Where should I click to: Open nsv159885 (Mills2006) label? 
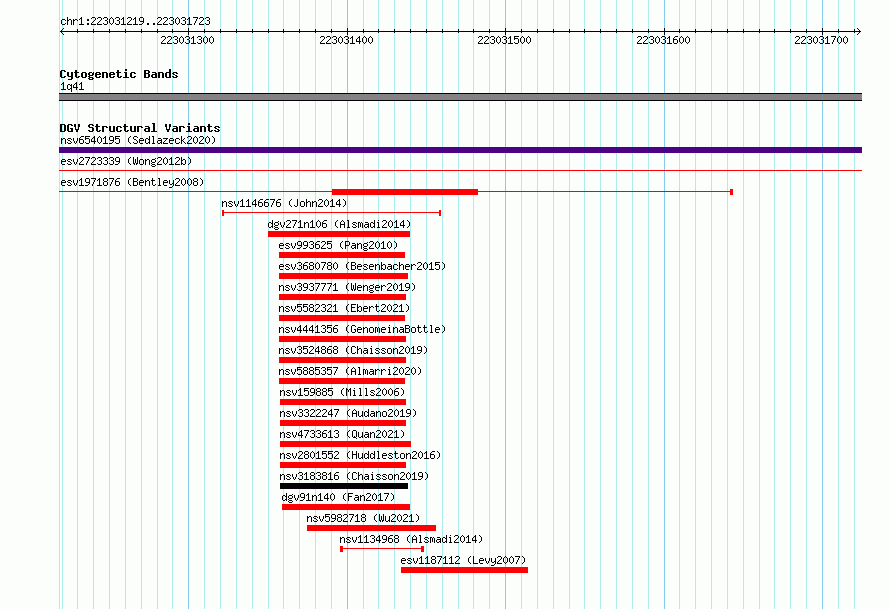click(342, 392)
